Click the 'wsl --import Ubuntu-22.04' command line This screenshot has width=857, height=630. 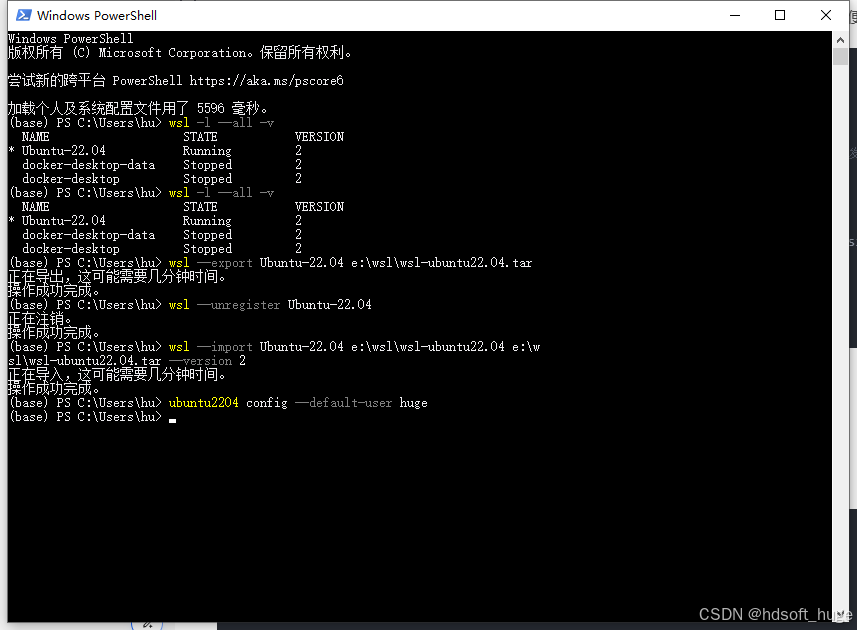click(354, 347)
